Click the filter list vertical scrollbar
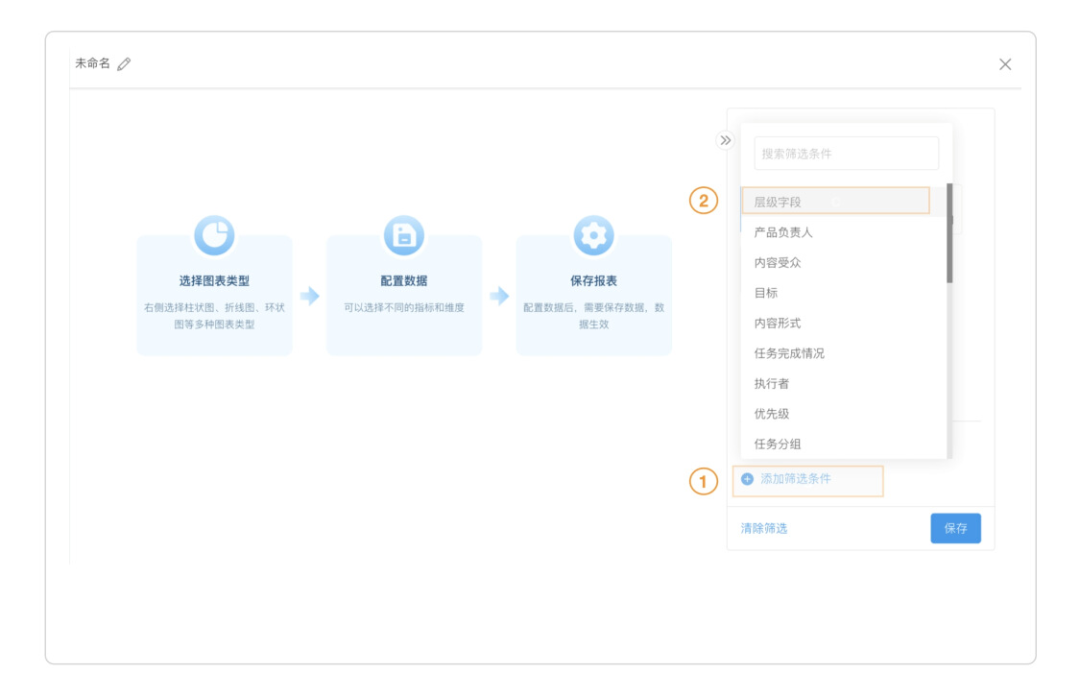 click(x=949, y=235)
